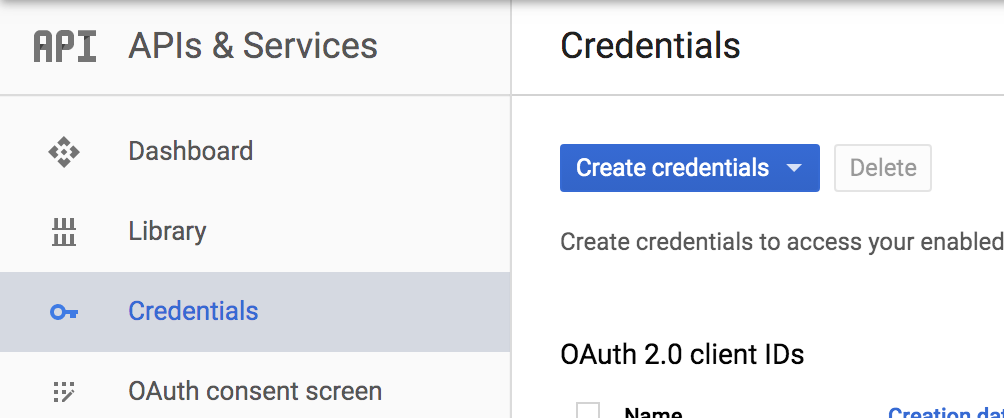The image size is (1004, 418).
Task: Click the OAuth 2.0 client IDs heading
Action: click(x=682, y=354)
